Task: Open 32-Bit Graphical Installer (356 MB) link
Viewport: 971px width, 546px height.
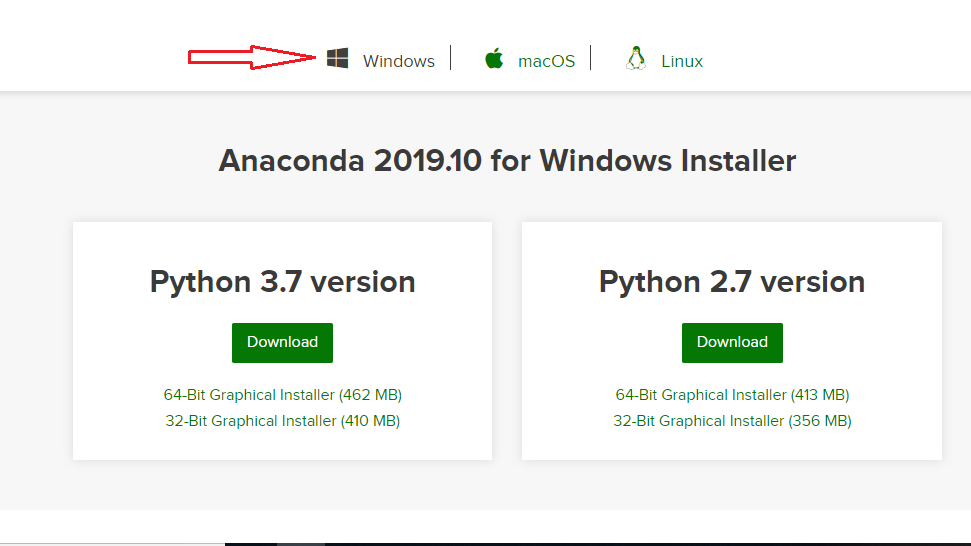Action: coord(732,421)
